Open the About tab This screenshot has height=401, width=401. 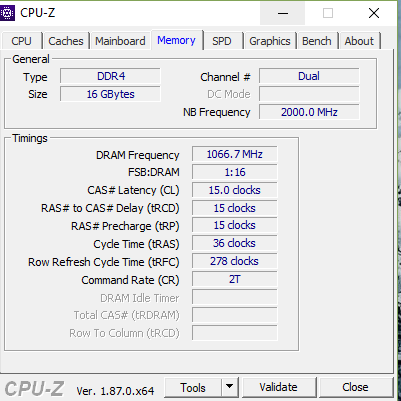tap(359, 41)
